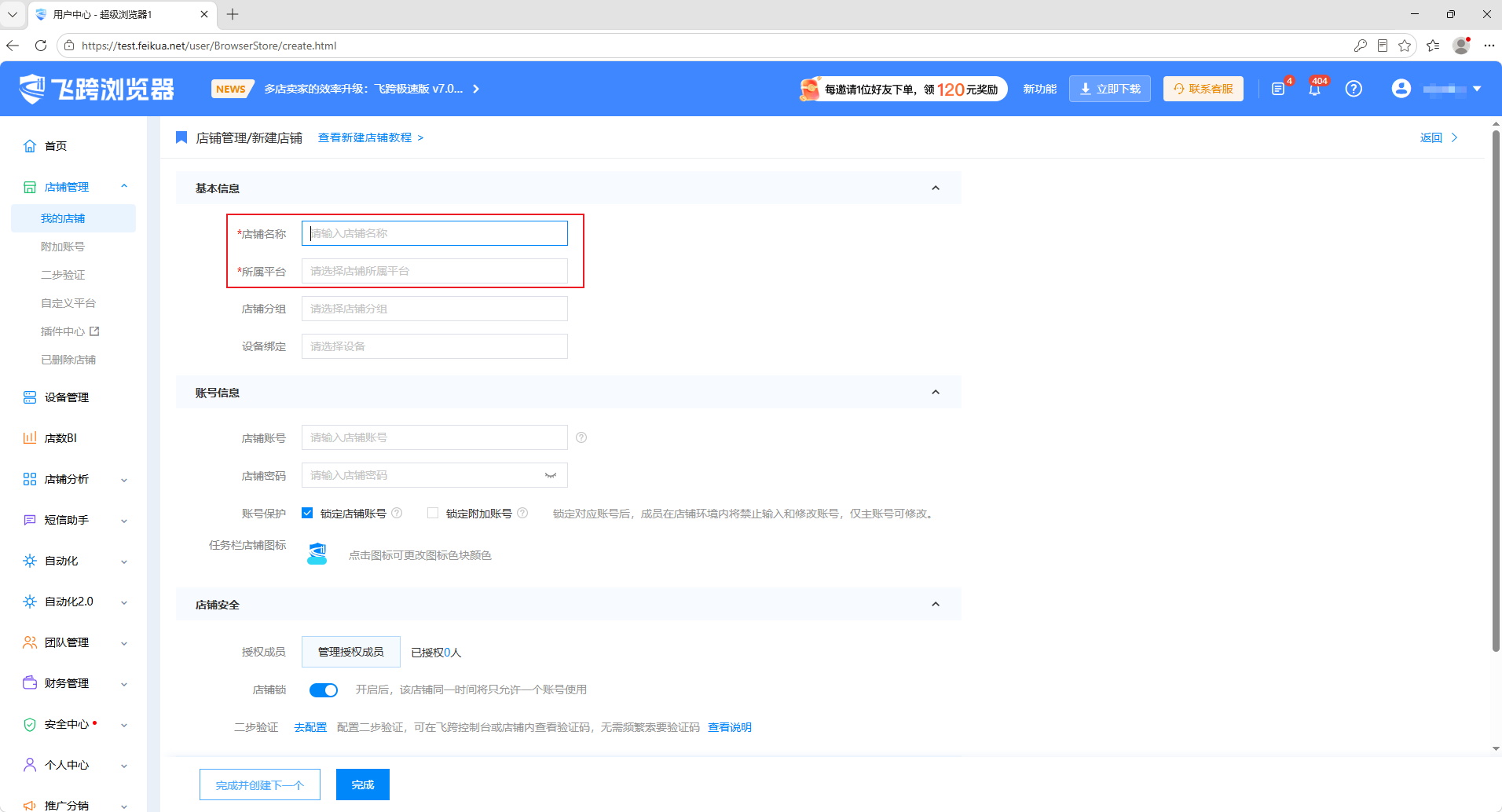Click the home icon beside 首页
The width and height of the screenshot is (1502, 812).
pos(30,146)
